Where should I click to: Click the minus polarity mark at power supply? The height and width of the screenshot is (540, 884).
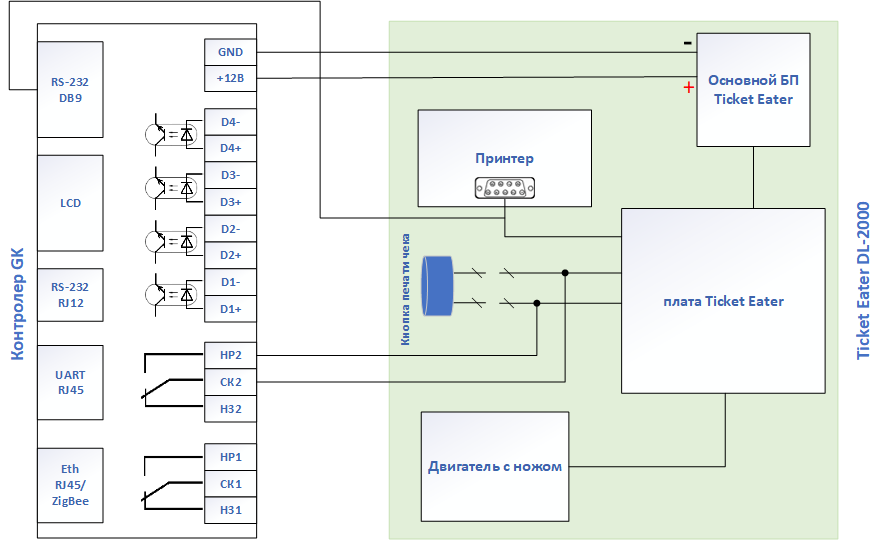tap(687, 43)
